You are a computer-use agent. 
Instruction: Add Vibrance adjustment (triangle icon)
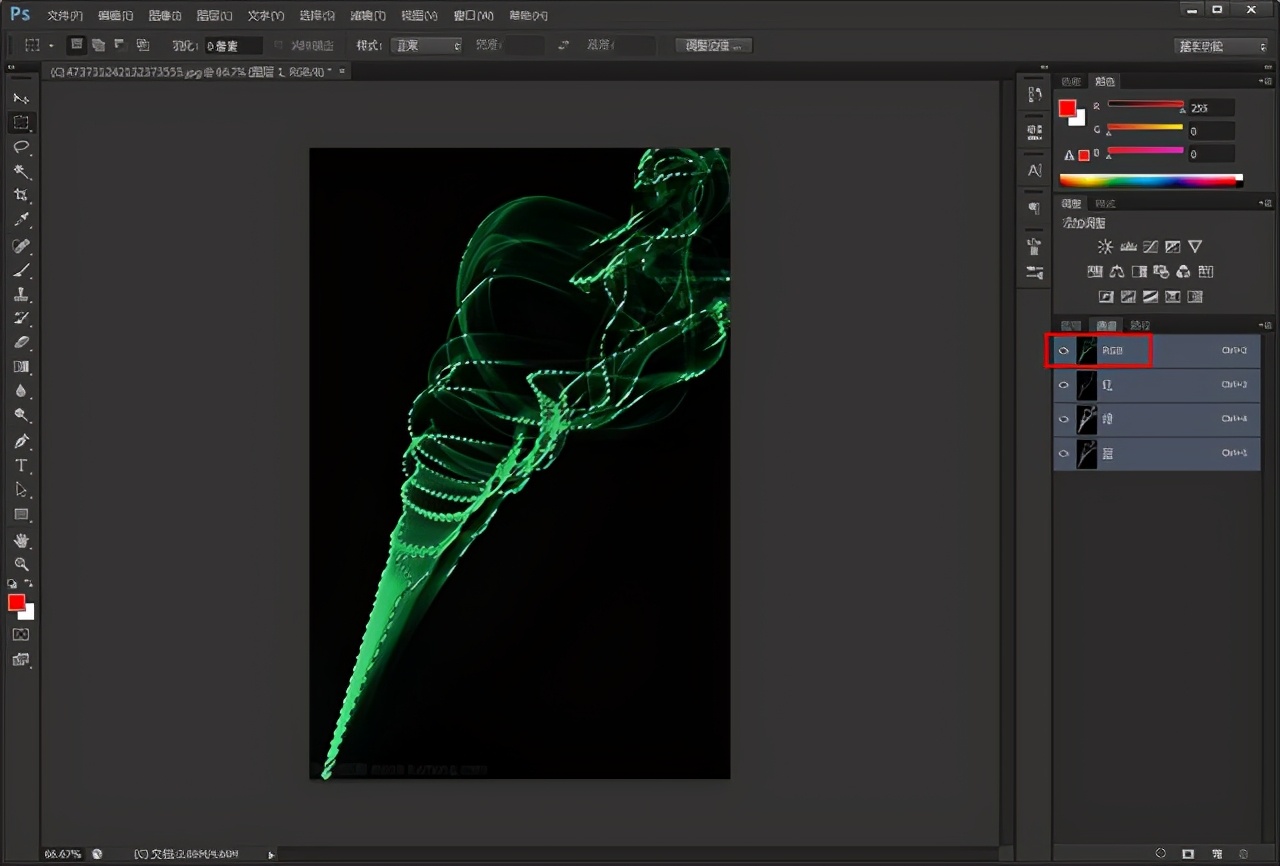[1195, 246]
